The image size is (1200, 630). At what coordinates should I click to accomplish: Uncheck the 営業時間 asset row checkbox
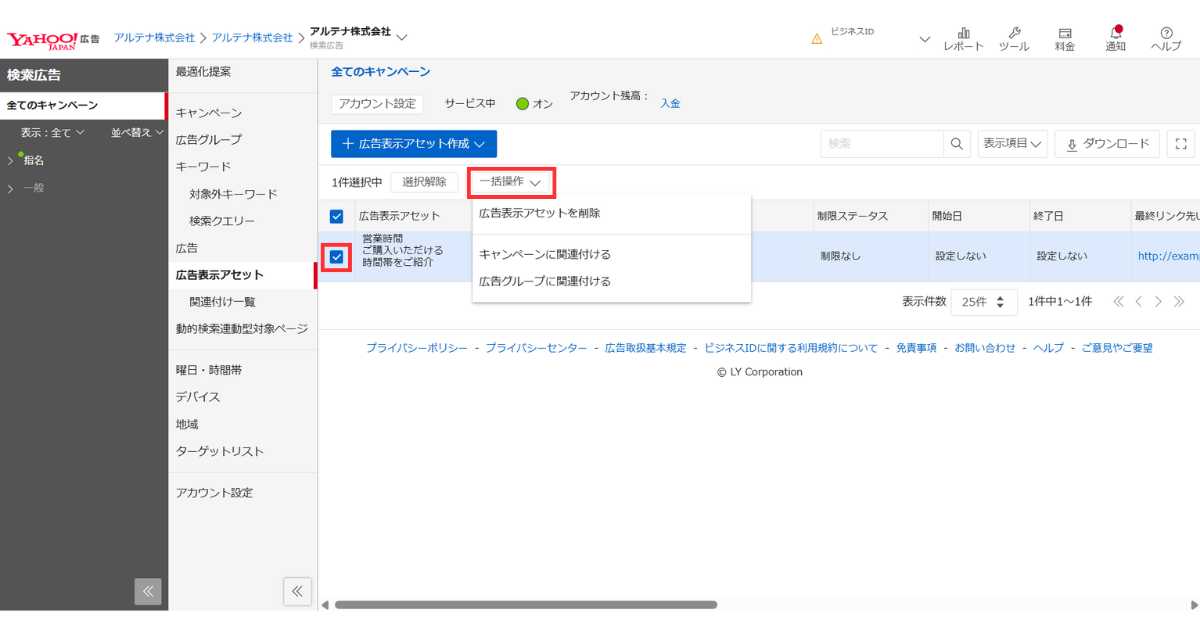pos(336,257)
